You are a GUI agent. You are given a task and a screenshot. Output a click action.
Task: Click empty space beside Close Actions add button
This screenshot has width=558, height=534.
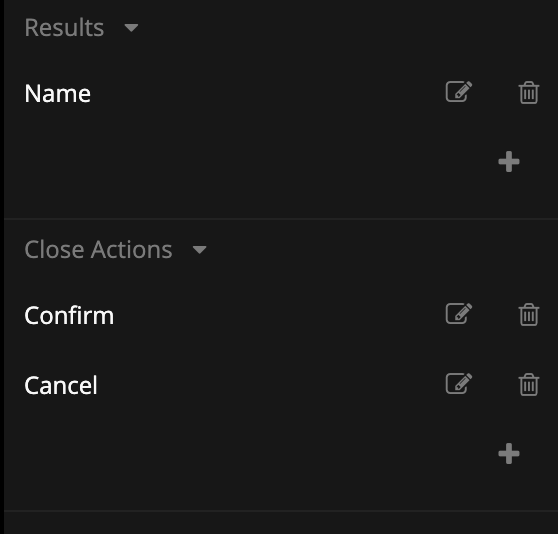(249, 454)
